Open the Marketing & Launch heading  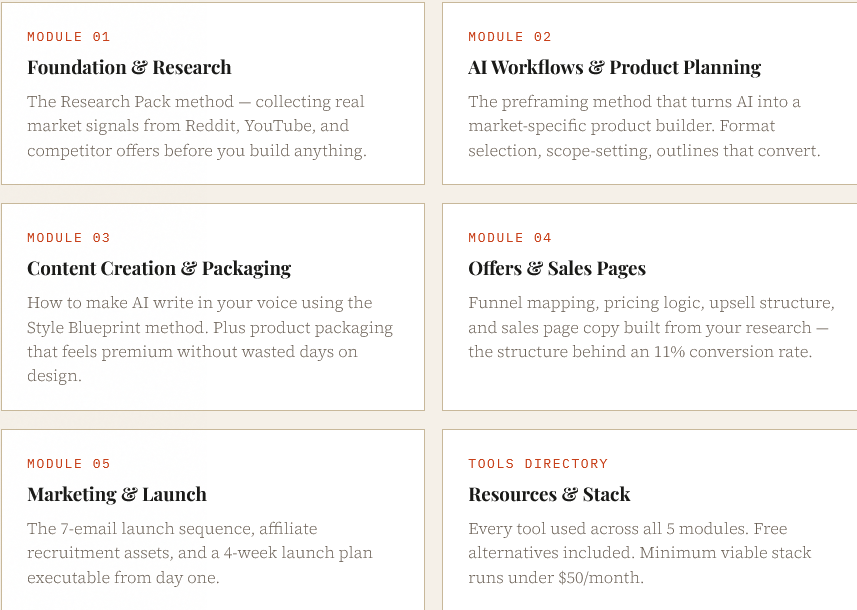pyautogui.click(x=117, y=495)
